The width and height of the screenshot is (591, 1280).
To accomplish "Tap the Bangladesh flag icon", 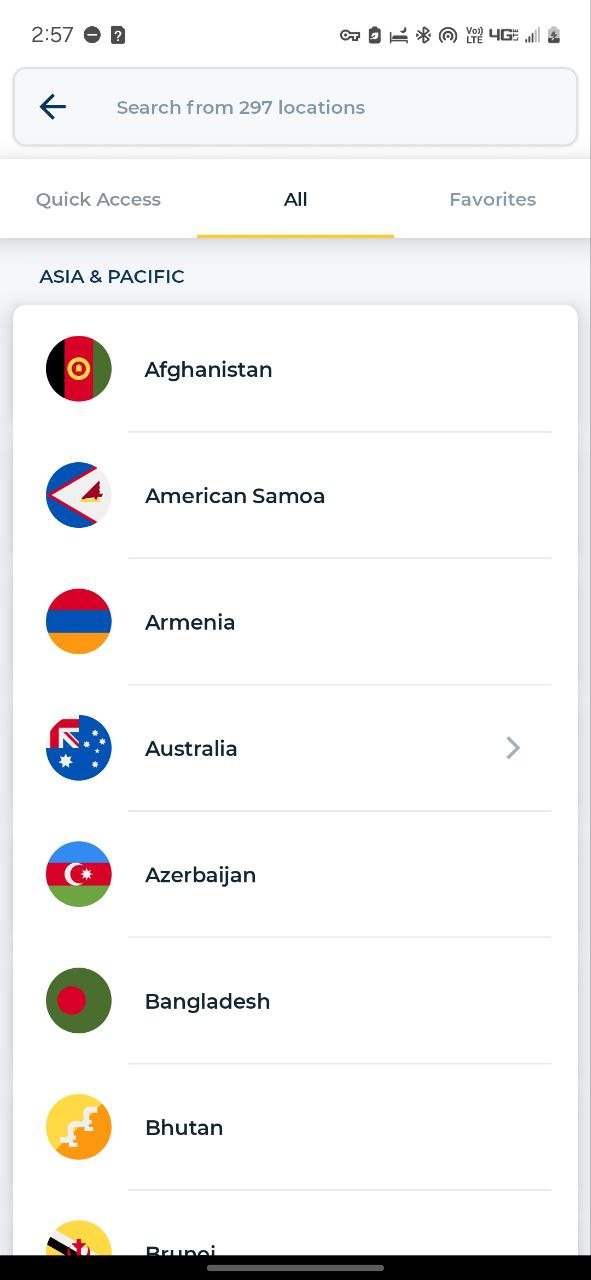I will (x=79, y=1000).
